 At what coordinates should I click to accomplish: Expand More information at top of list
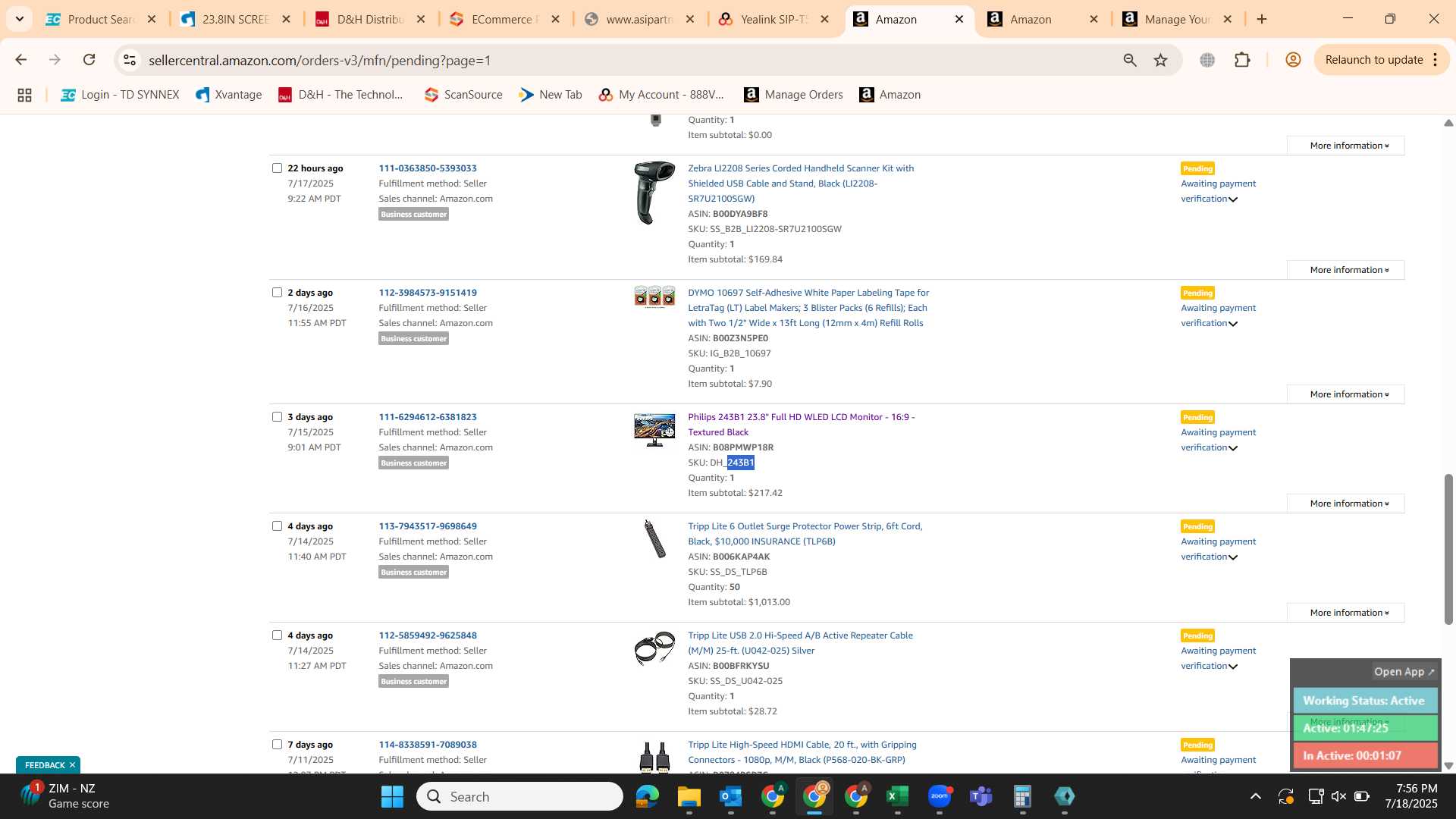1345,146
